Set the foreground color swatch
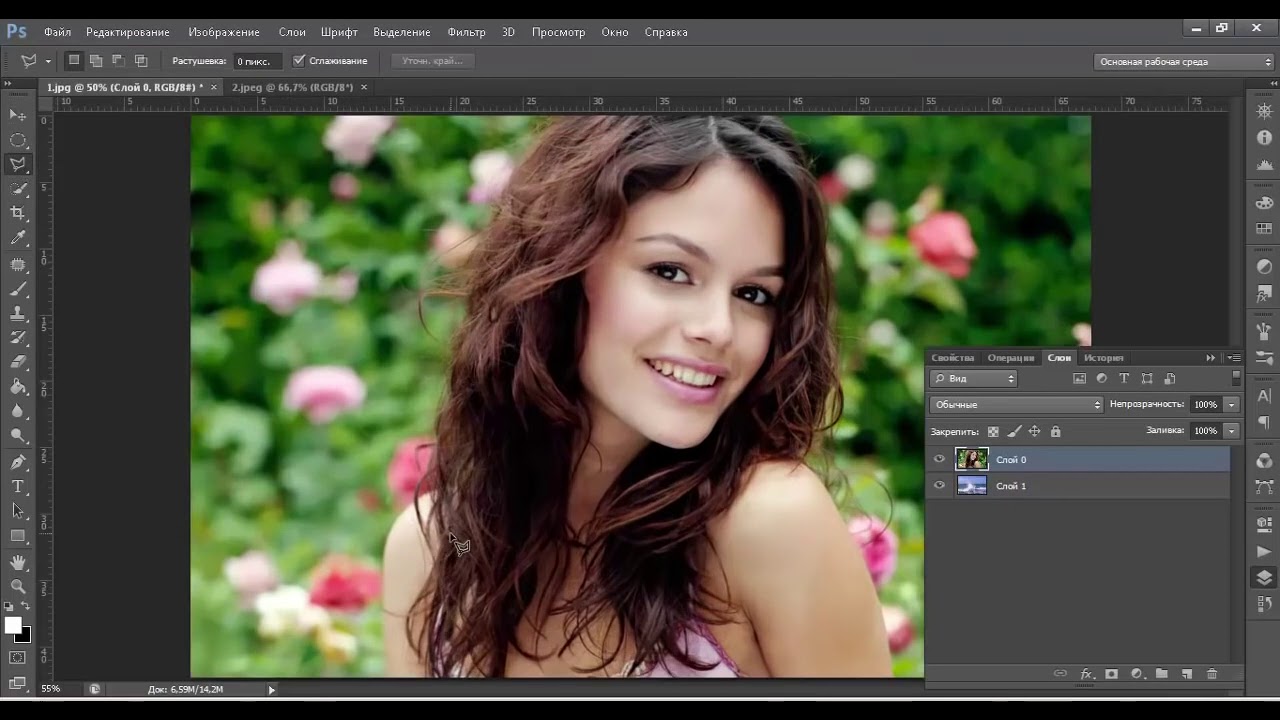Viewport: 1280px width, 720px height. [x=13, y=625]
